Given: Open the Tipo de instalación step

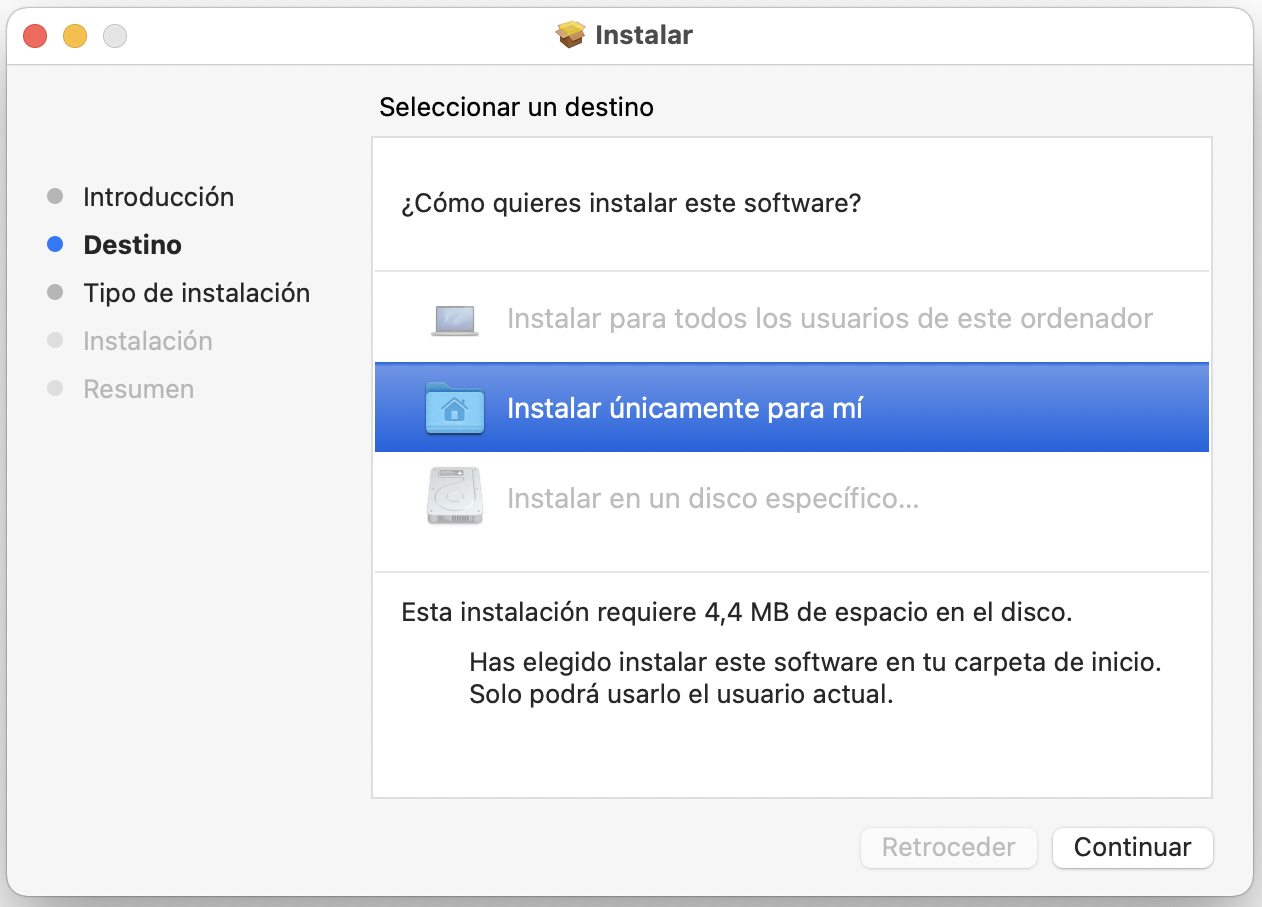Looking at the screenshot, I should pos(197,293).
